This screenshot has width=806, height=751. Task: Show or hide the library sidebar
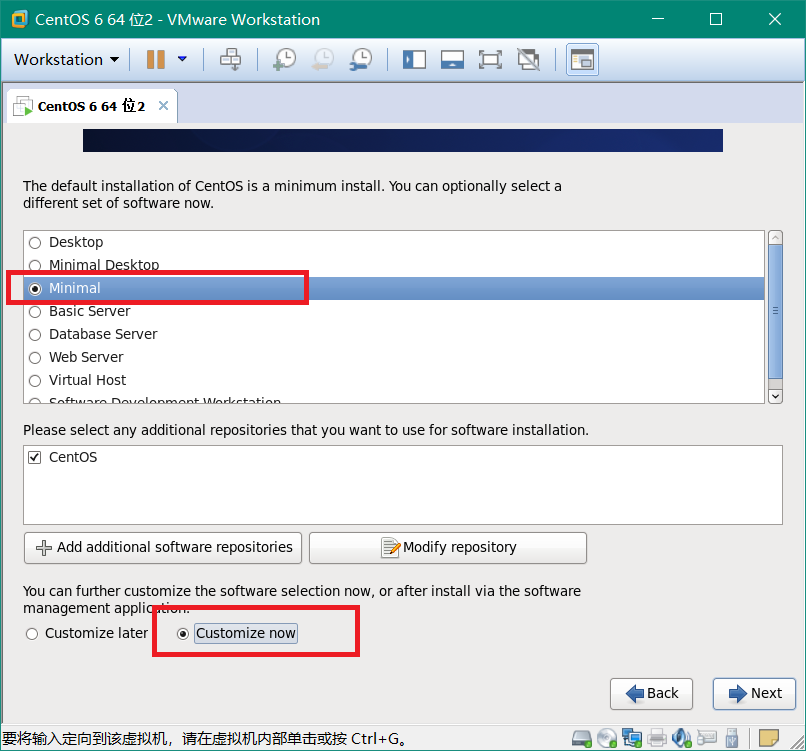point(414,60)
